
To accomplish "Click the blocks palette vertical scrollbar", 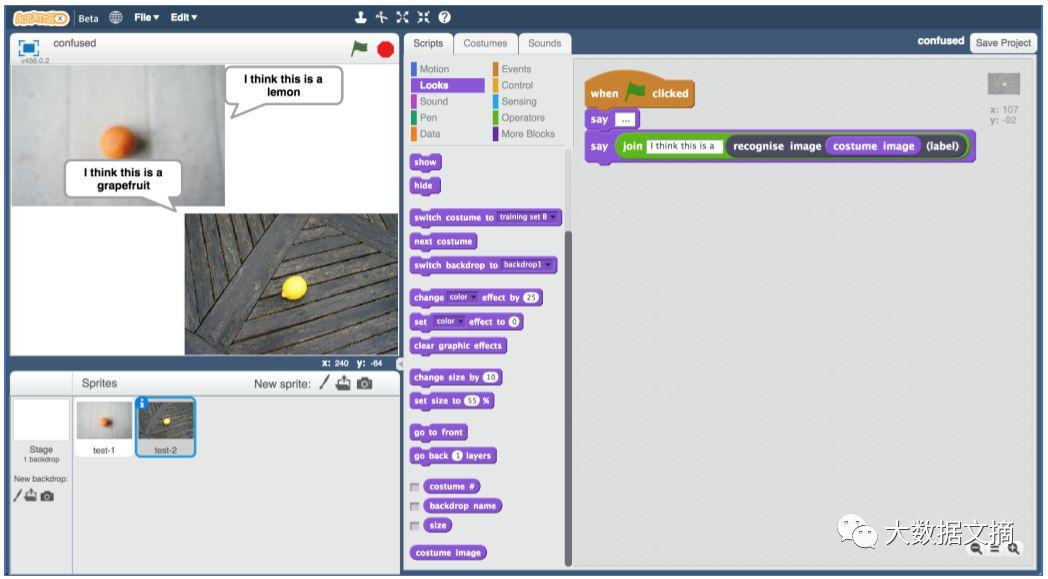I will pos(568,398).
